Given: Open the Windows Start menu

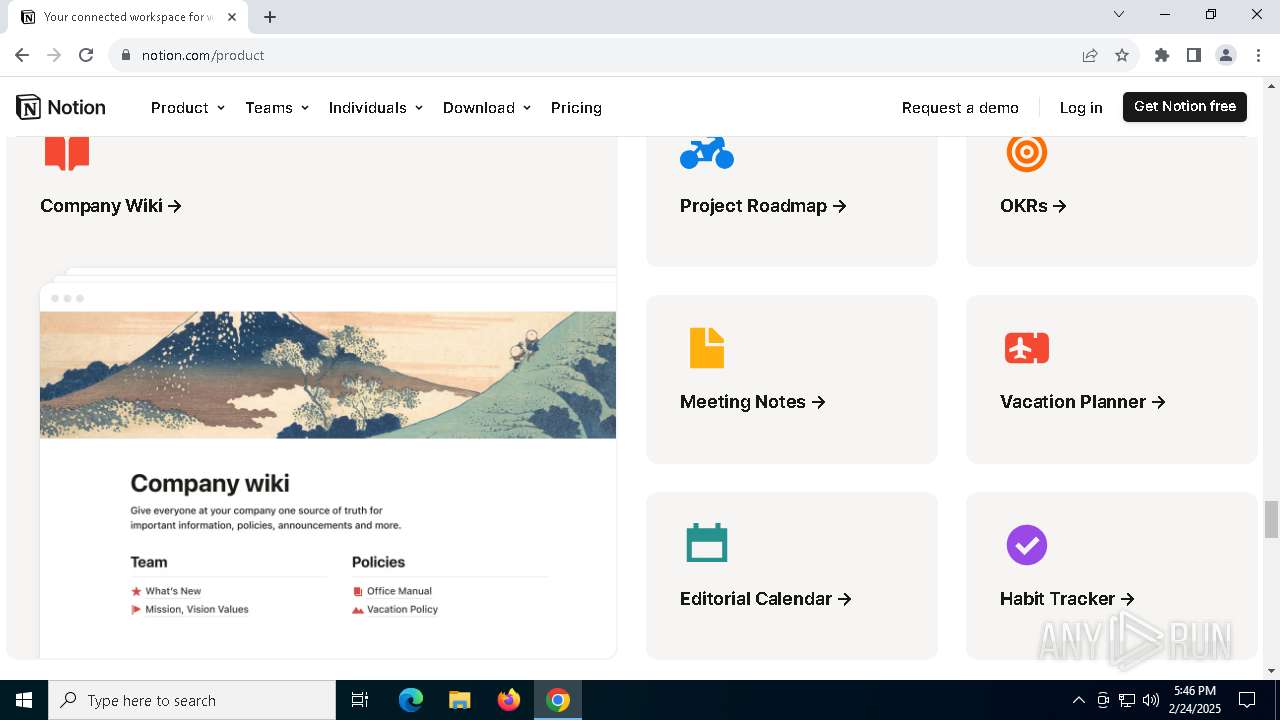Looking at the screenshot, I should tap(24, 700).
